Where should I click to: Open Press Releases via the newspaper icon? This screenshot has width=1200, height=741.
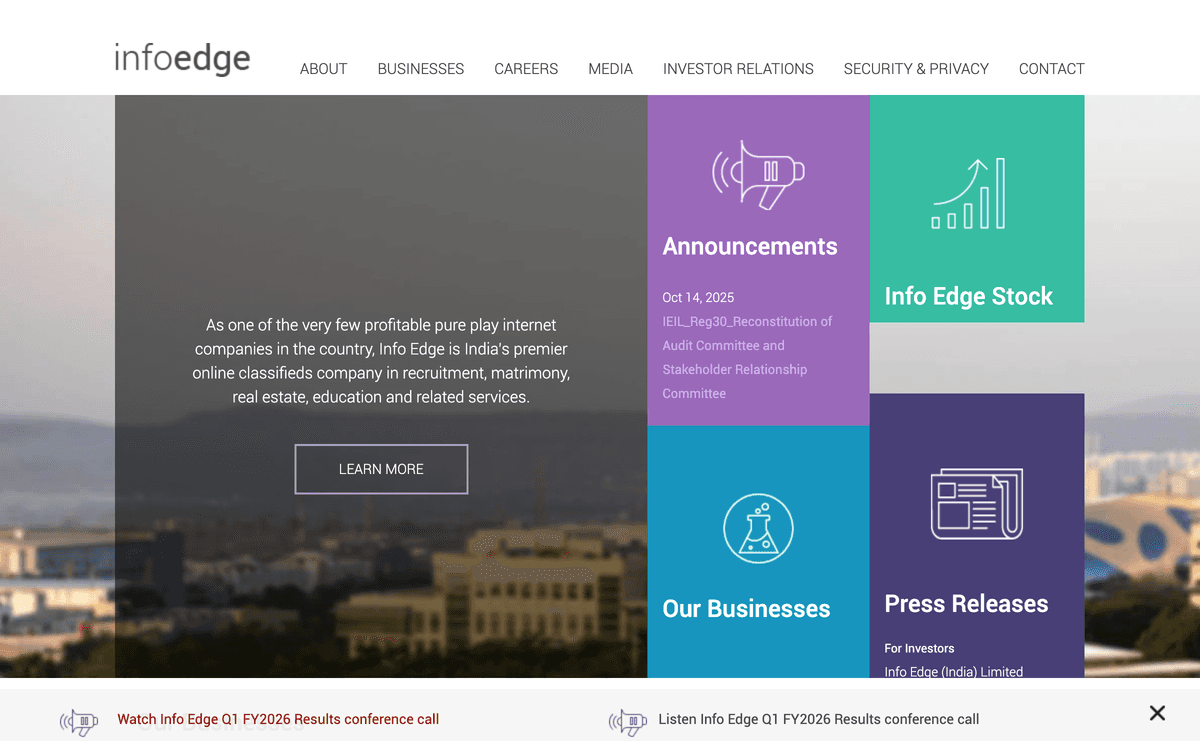pyautogui.click(x=977, y=504)
